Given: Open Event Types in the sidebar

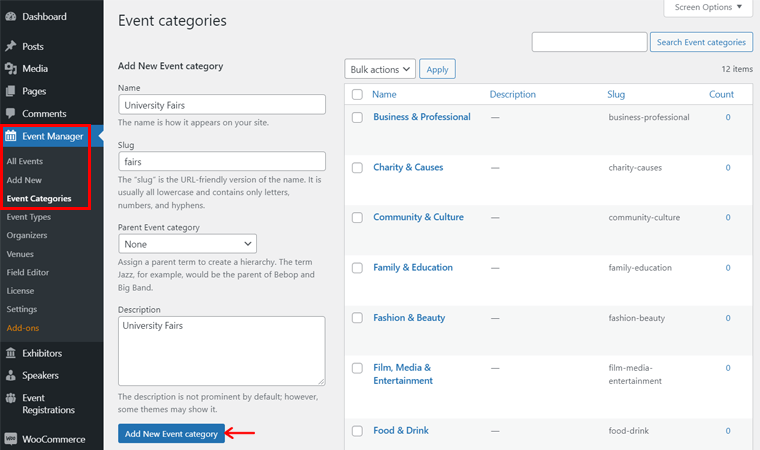Looking at the screenshot, I should point(28,217).
